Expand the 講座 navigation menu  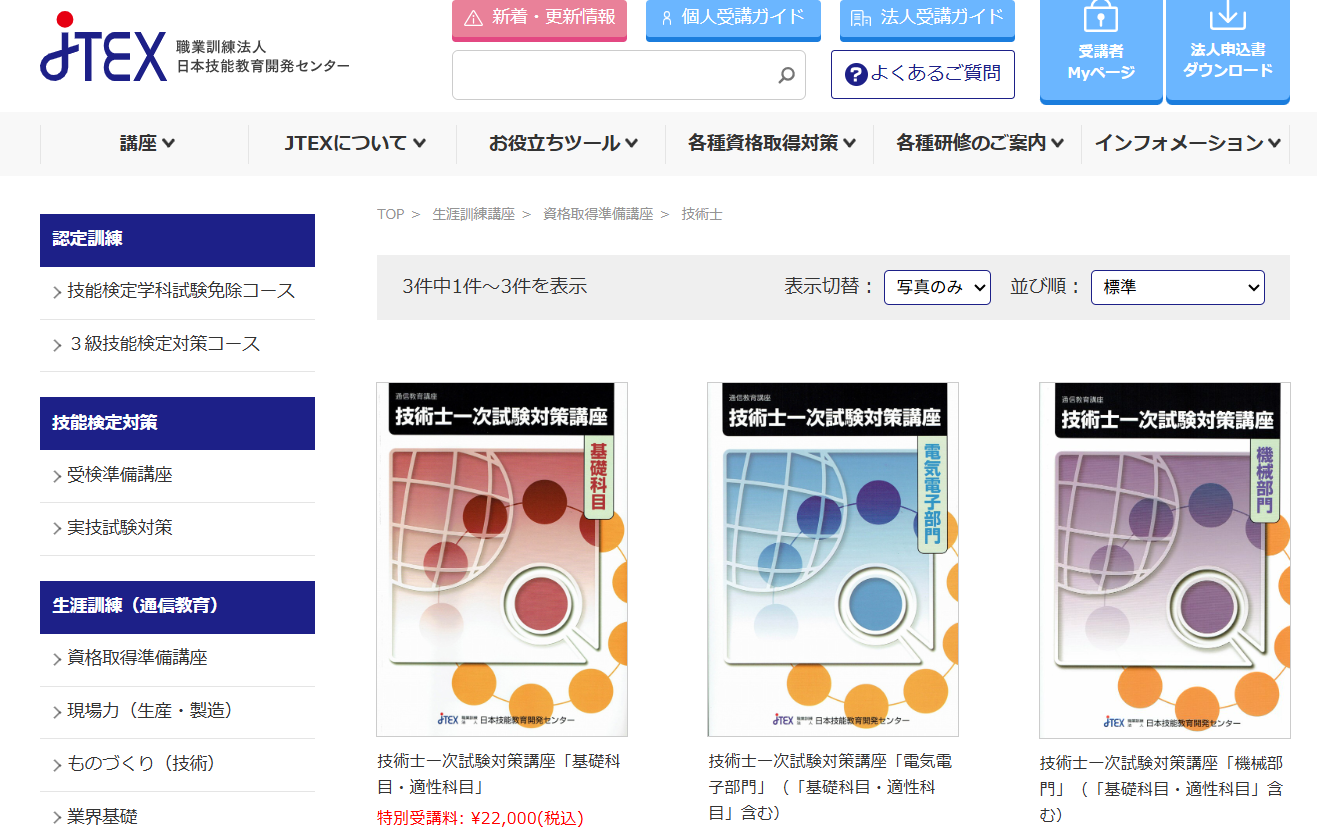(x=146, y=144)
